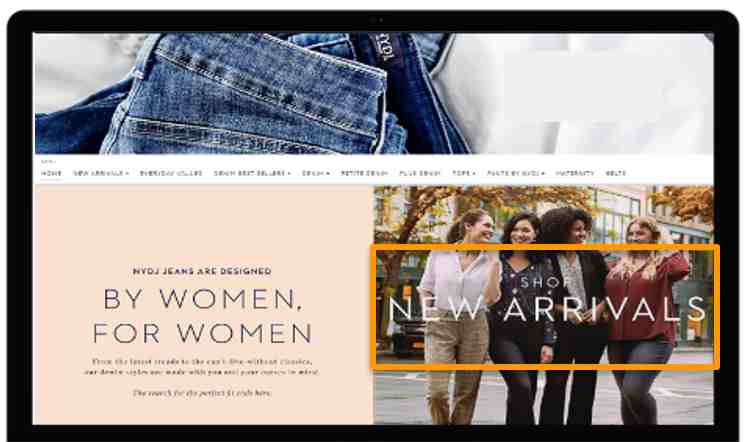Click the By Women, For Women headline
This screenshot has height=442, width=745.
[202, 316]
